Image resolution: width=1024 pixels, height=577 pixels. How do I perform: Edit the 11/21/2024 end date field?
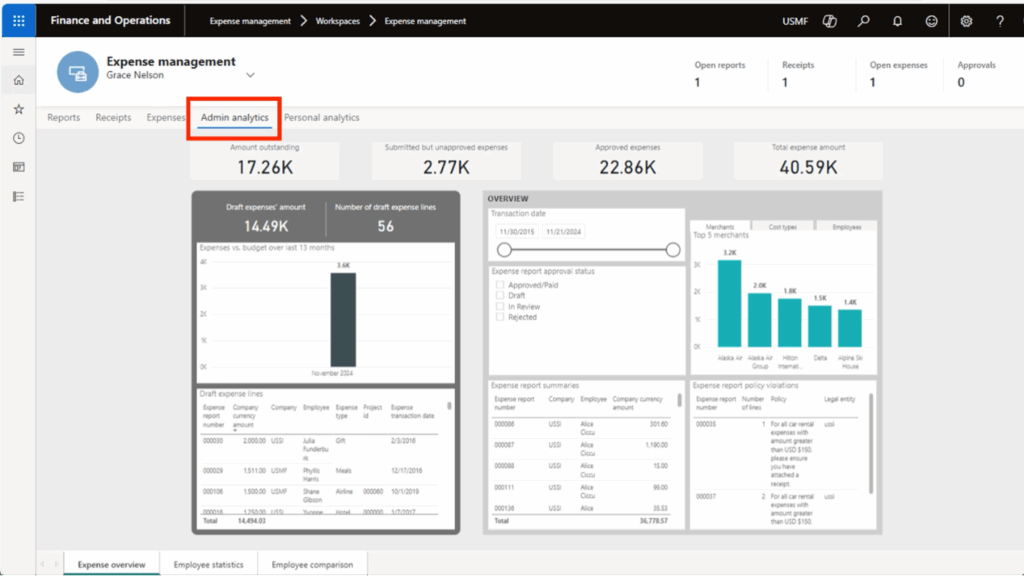(x=564, y=232)
